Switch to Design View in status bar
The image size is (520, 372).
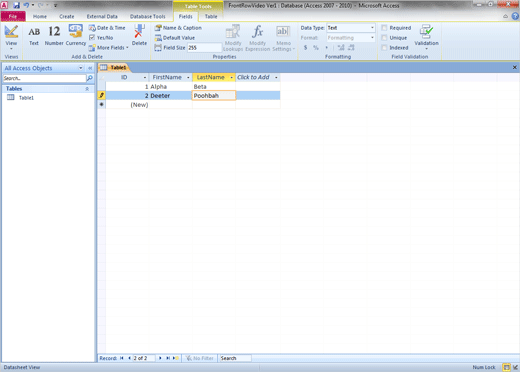click(515, 367)
